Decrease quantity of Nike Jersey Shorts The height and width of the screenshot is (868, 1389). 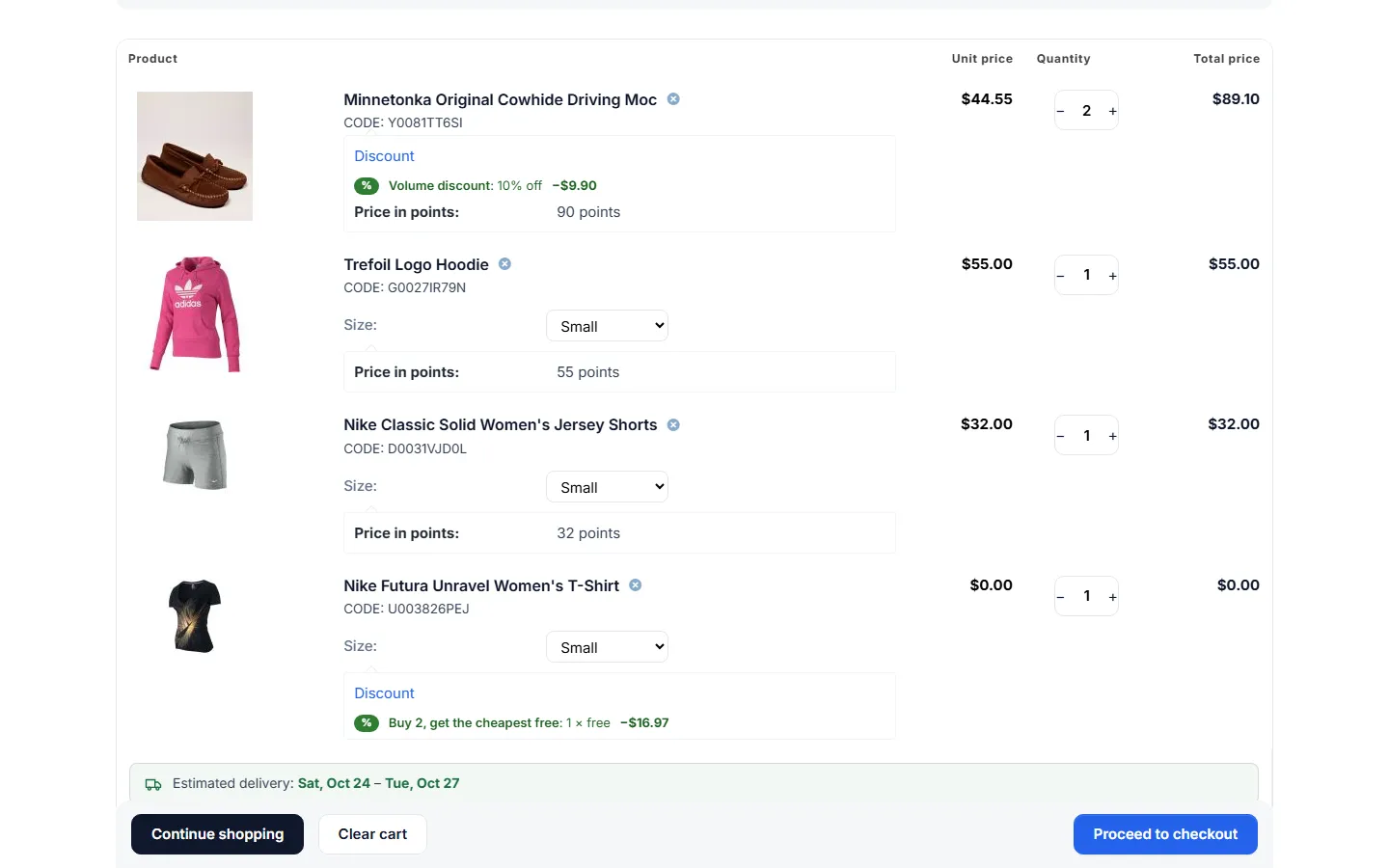(1061, 436)
